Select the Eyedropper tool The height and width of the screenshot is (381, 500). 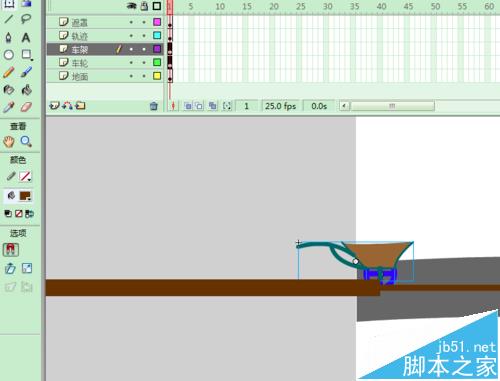[9, 107]
